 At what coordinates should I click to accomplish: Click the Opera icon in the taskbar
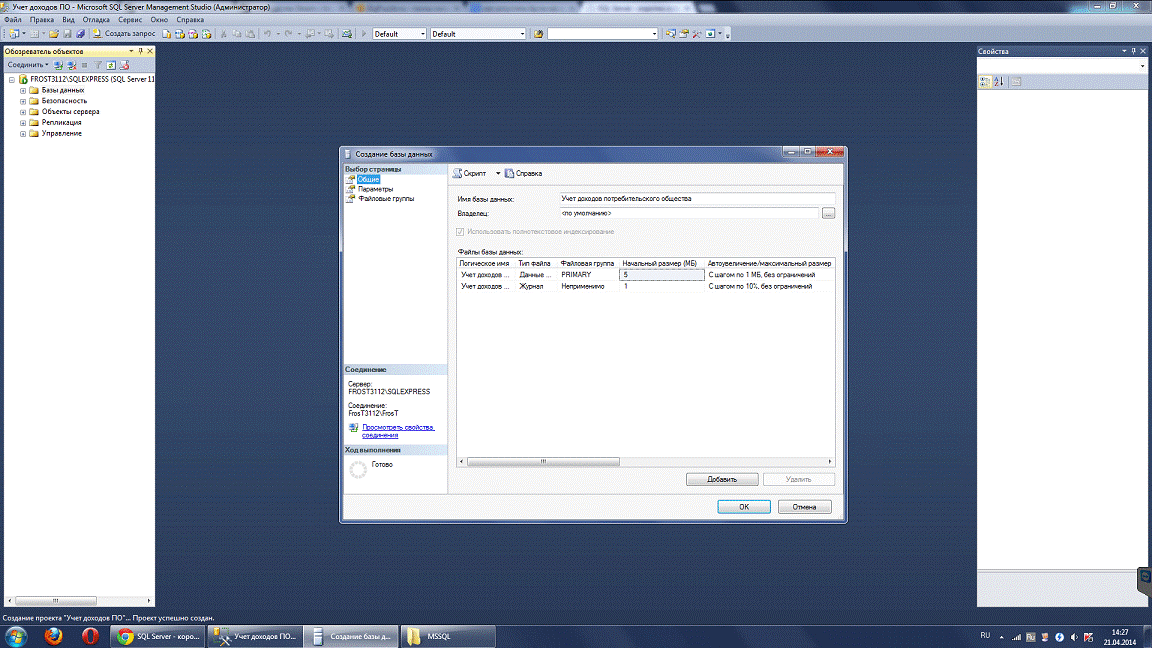point(90,636)
